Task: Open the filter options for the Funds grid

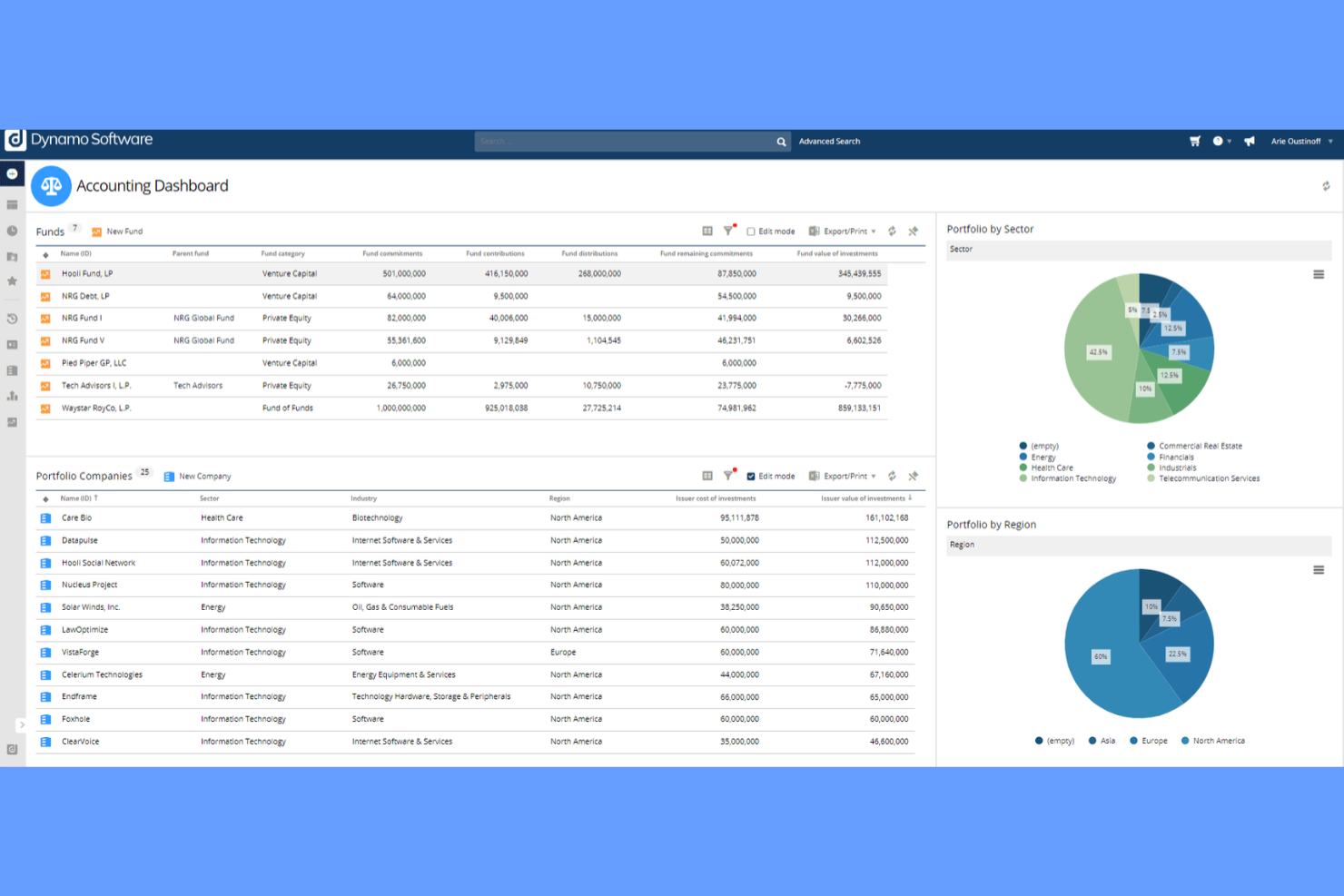Action: [x=727, y=231]
